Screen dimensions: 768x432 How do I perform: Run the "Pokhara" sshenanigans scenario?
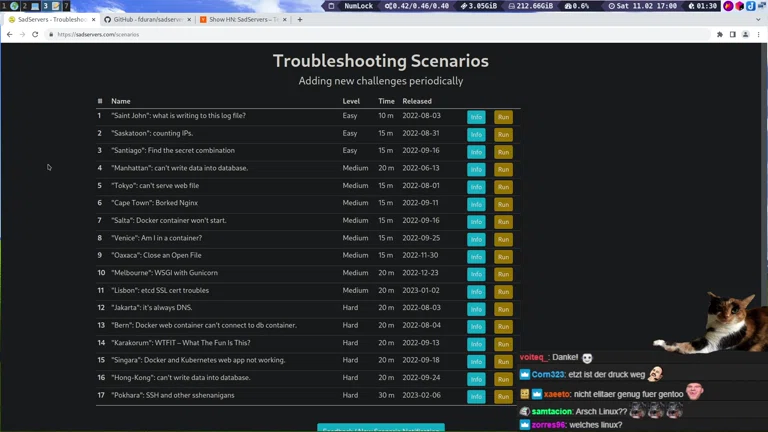503,396
